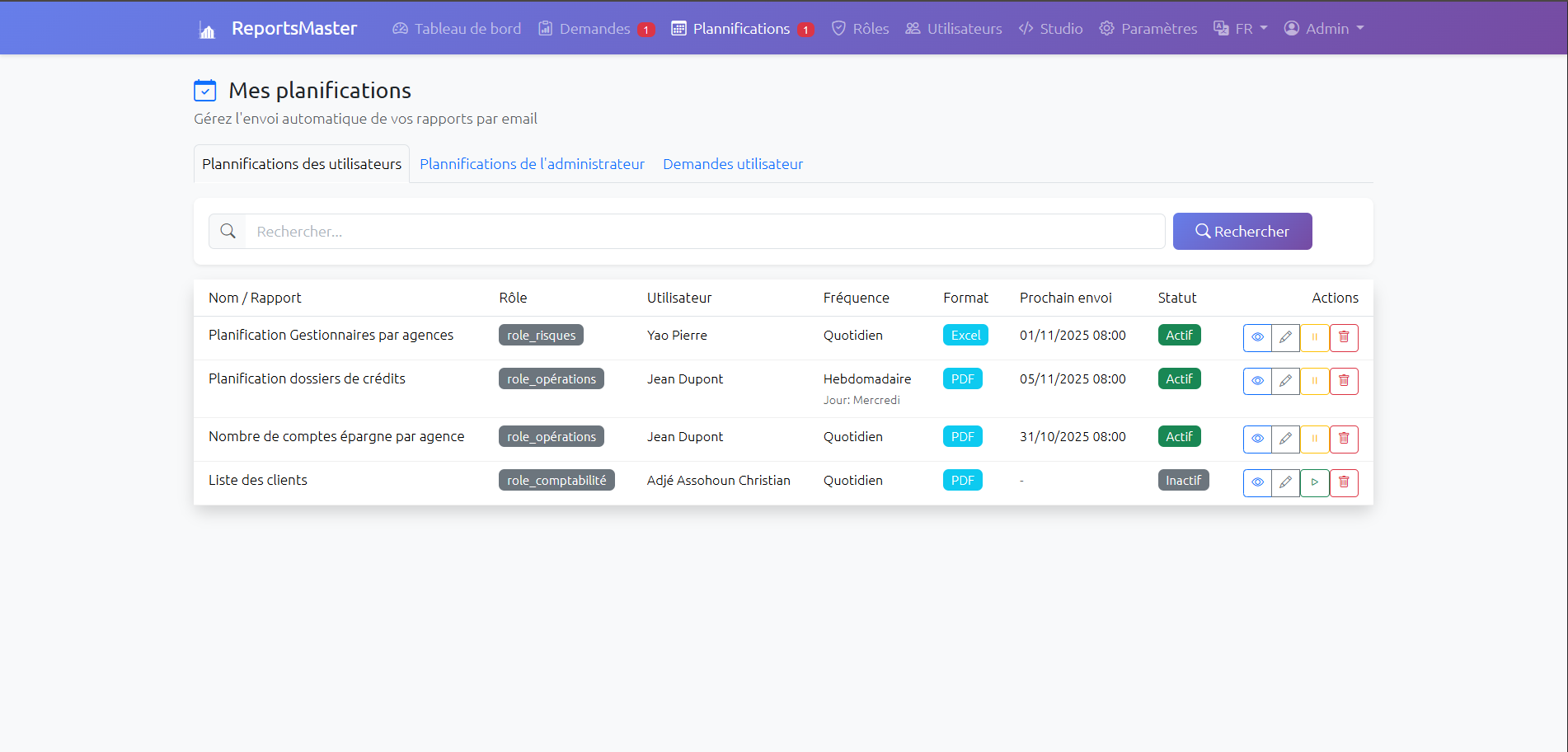Image resolution: width=1568 pixels, height=752 pixels.
Task: Open the Demandes navigation menu
Action: (594, 29)
